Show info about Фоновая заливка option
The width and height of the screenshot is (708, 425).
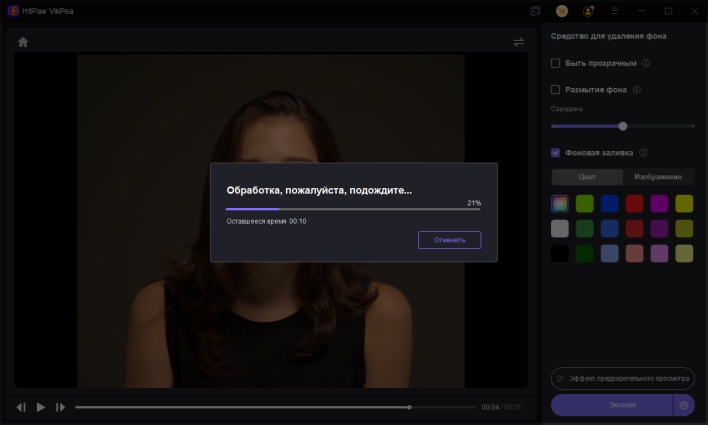[x=643, y=153]
